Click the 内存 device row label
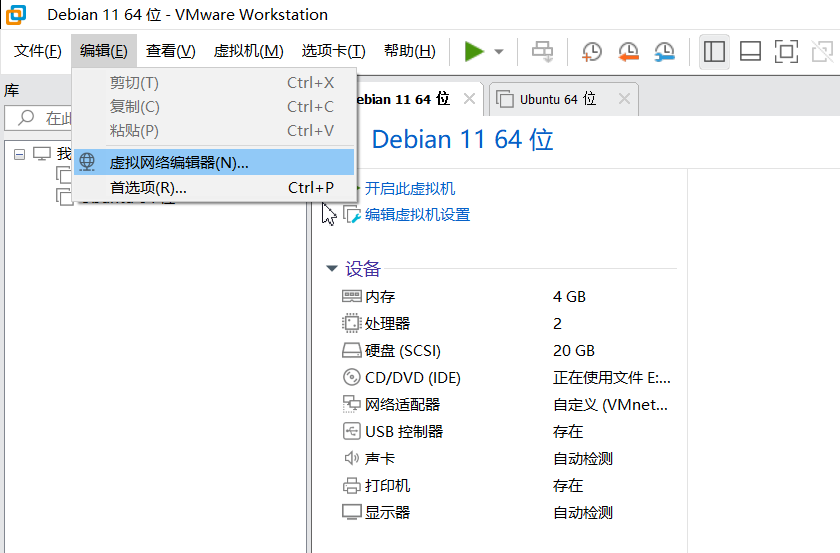 pyautogui.click(x=380, y=296)
